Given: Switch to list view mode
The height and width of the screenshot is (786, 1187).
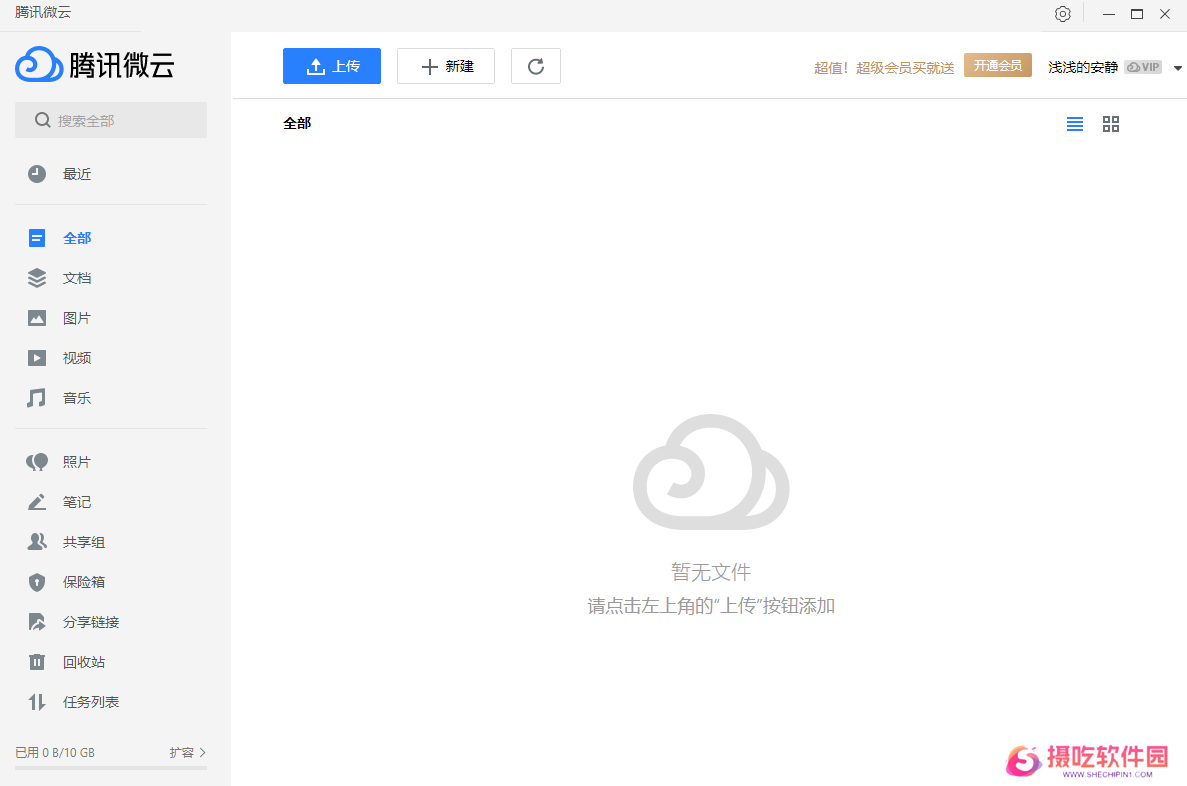Looking at the screenshot, I should (x=1075, y=124).
